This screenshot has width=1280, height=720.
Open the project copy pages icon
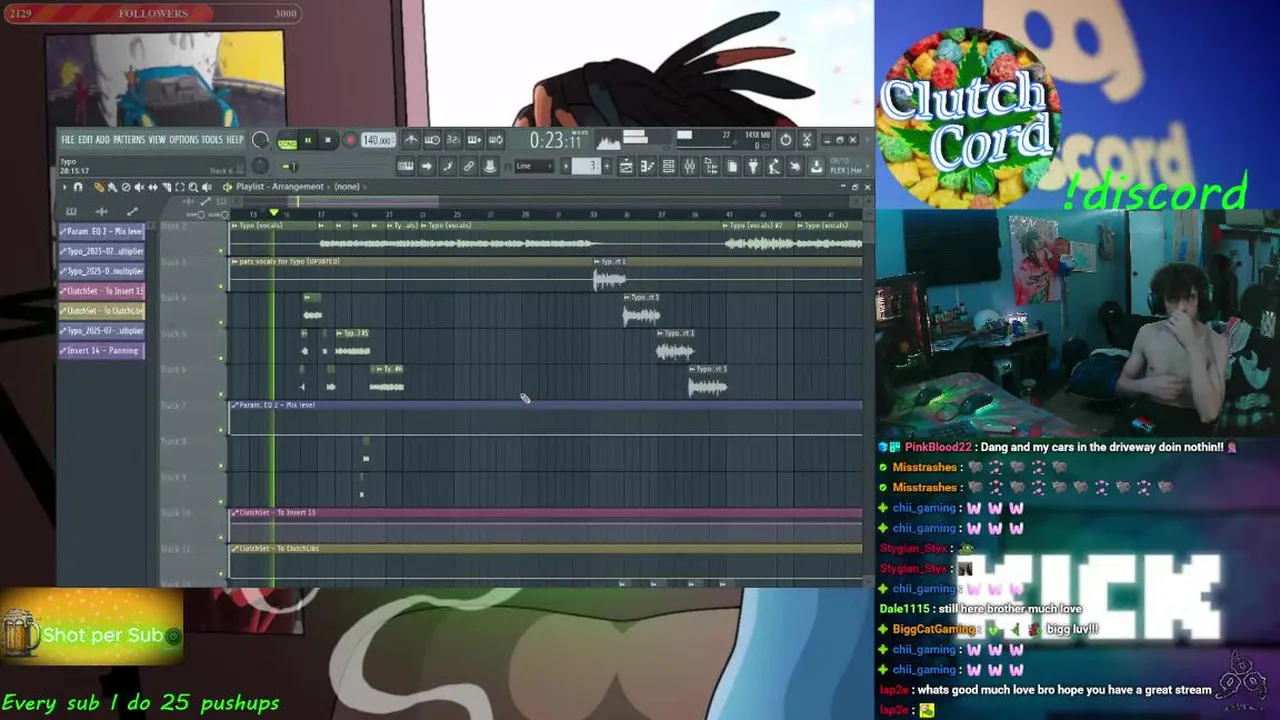click(732, 166)
